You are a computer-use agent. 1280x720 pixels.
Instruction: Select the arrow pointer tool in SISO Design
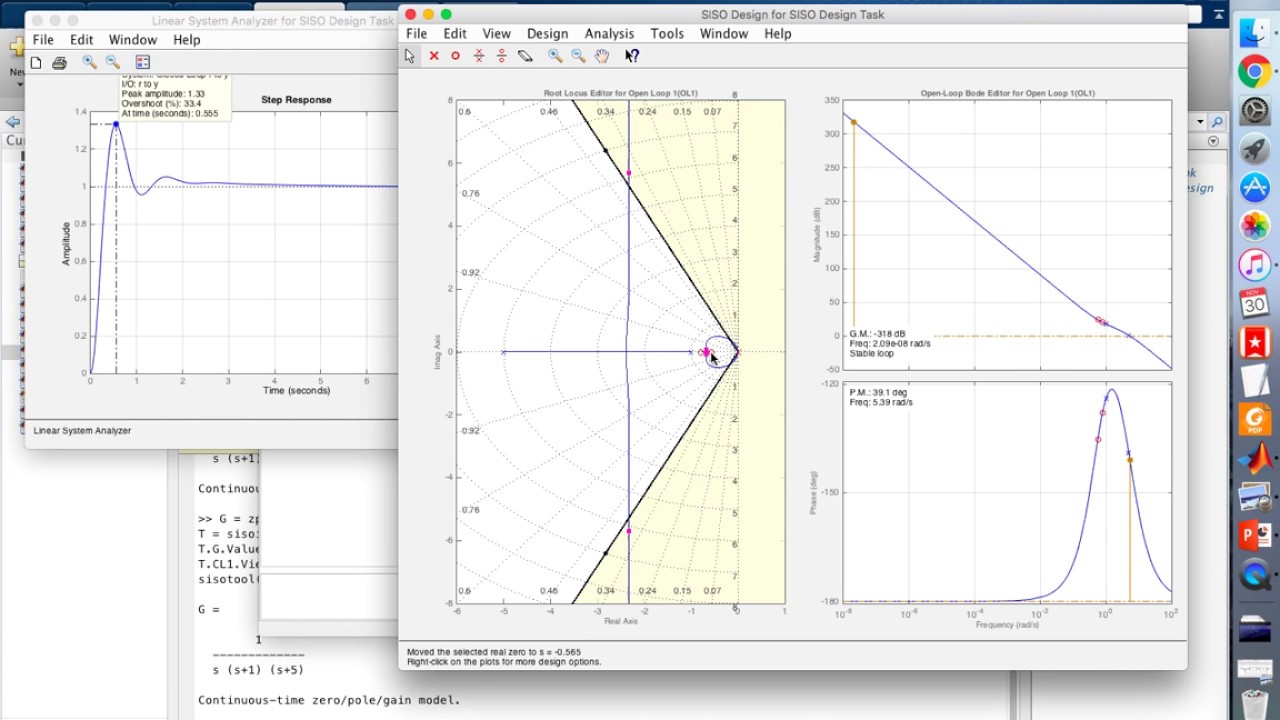point(409,56)
